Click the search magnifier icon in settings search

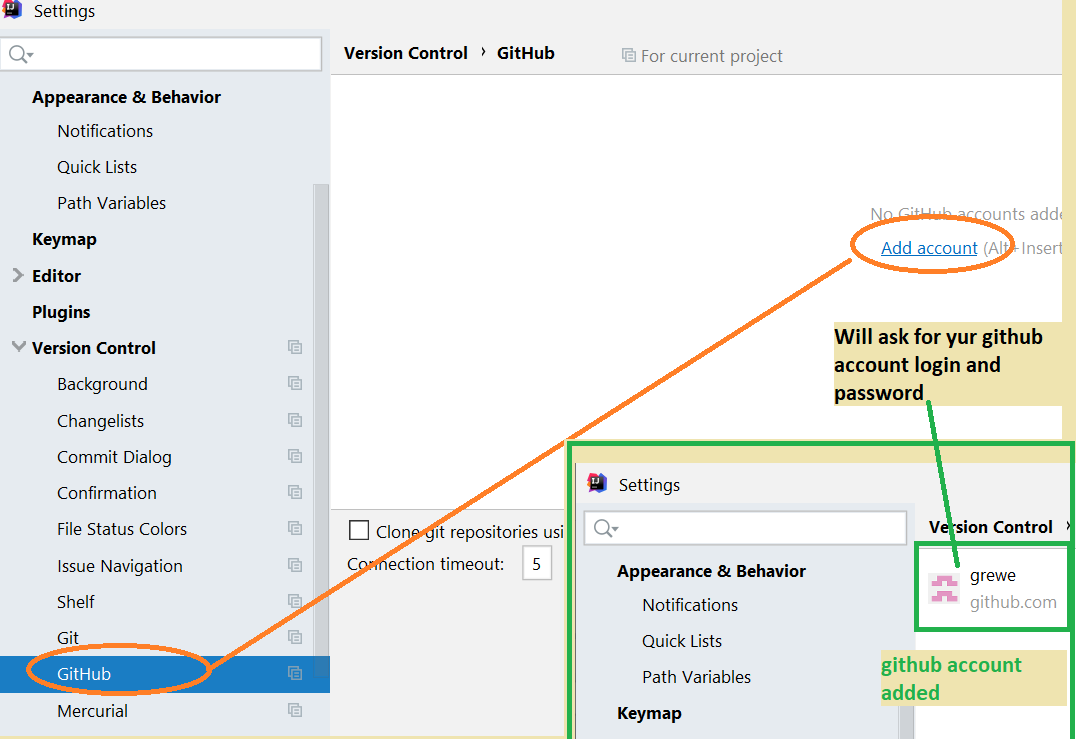(x=19, y=54)
